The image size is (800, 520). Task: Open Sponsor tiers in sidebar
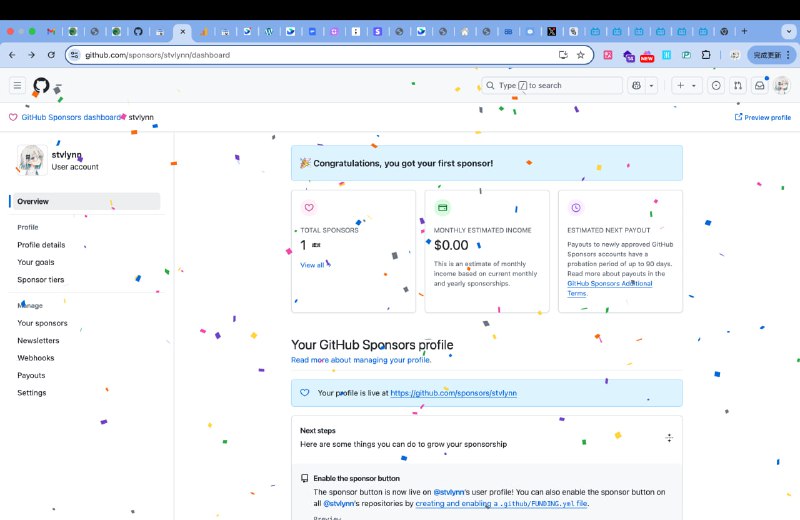[40, 280]
